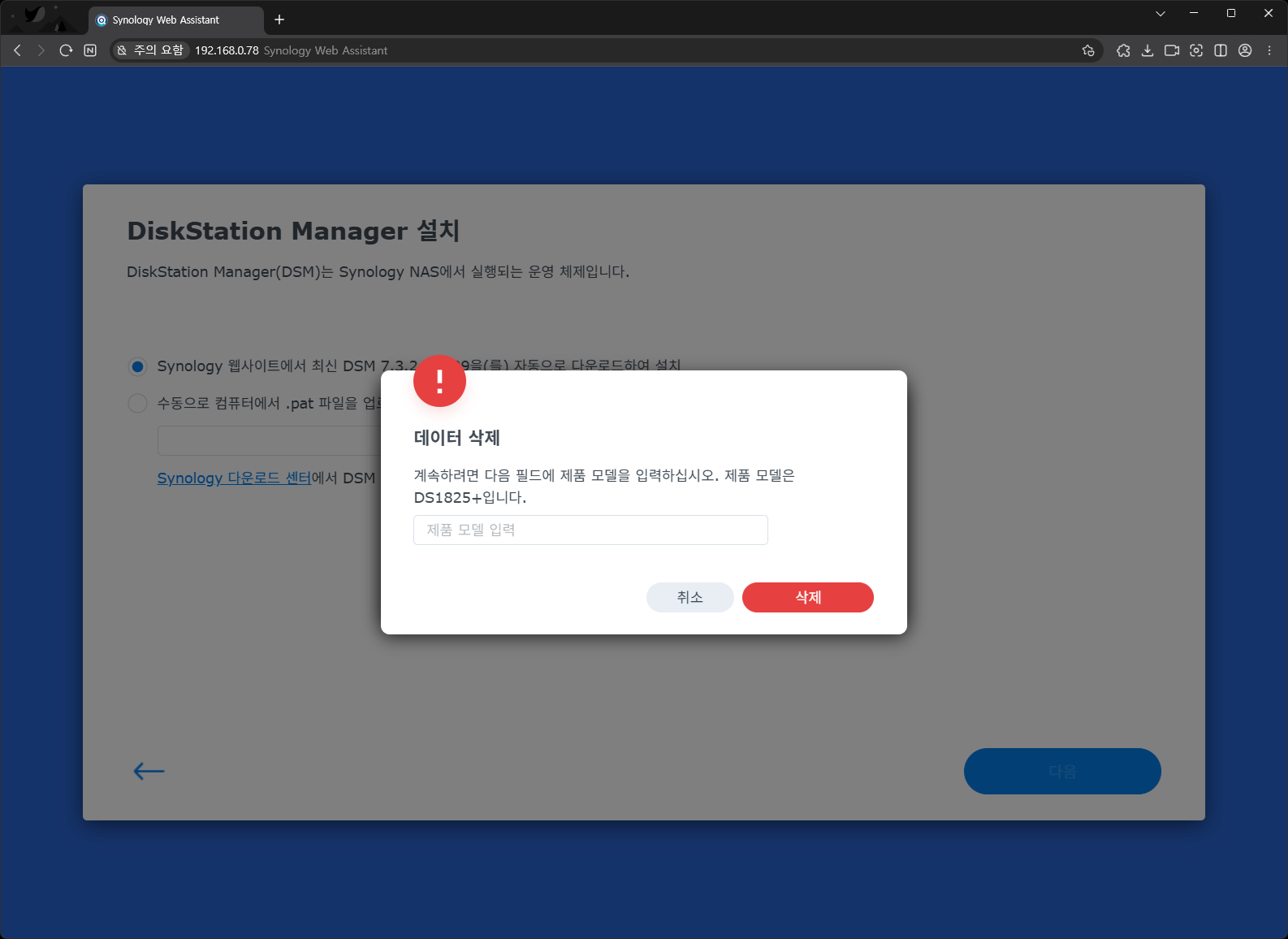Click the red exclamation warning icon

click(x=439, y=380)
